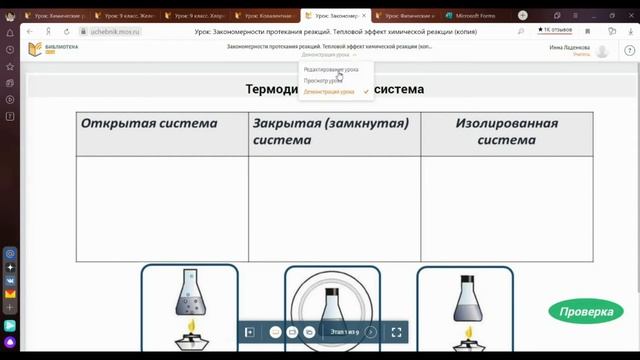Expand the Демонстрация урока mode dropdown
This screenshot has height=360, width=640.
click(329, 55)
